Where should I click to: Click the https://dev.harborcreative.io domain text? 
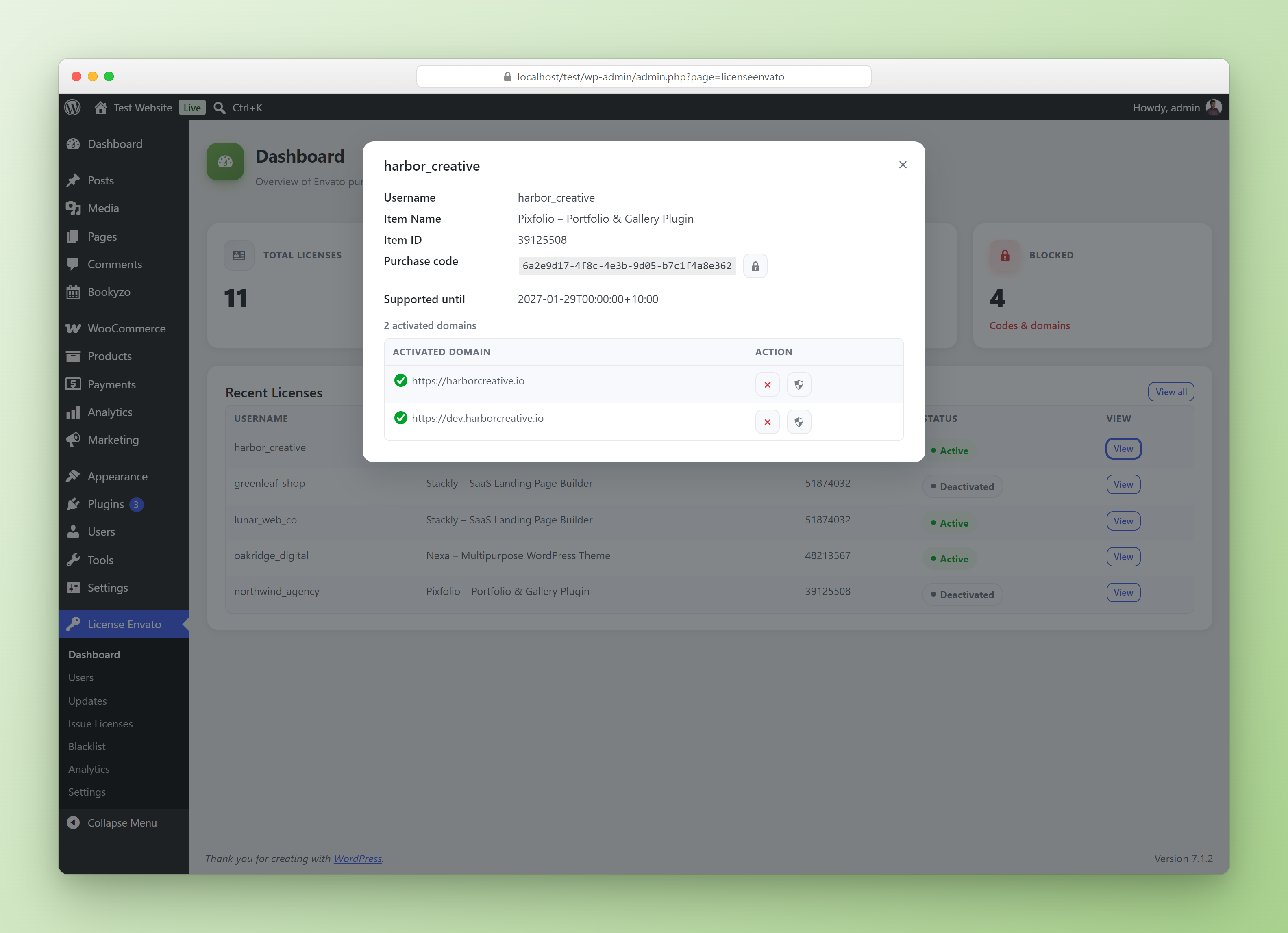[477, 418]
